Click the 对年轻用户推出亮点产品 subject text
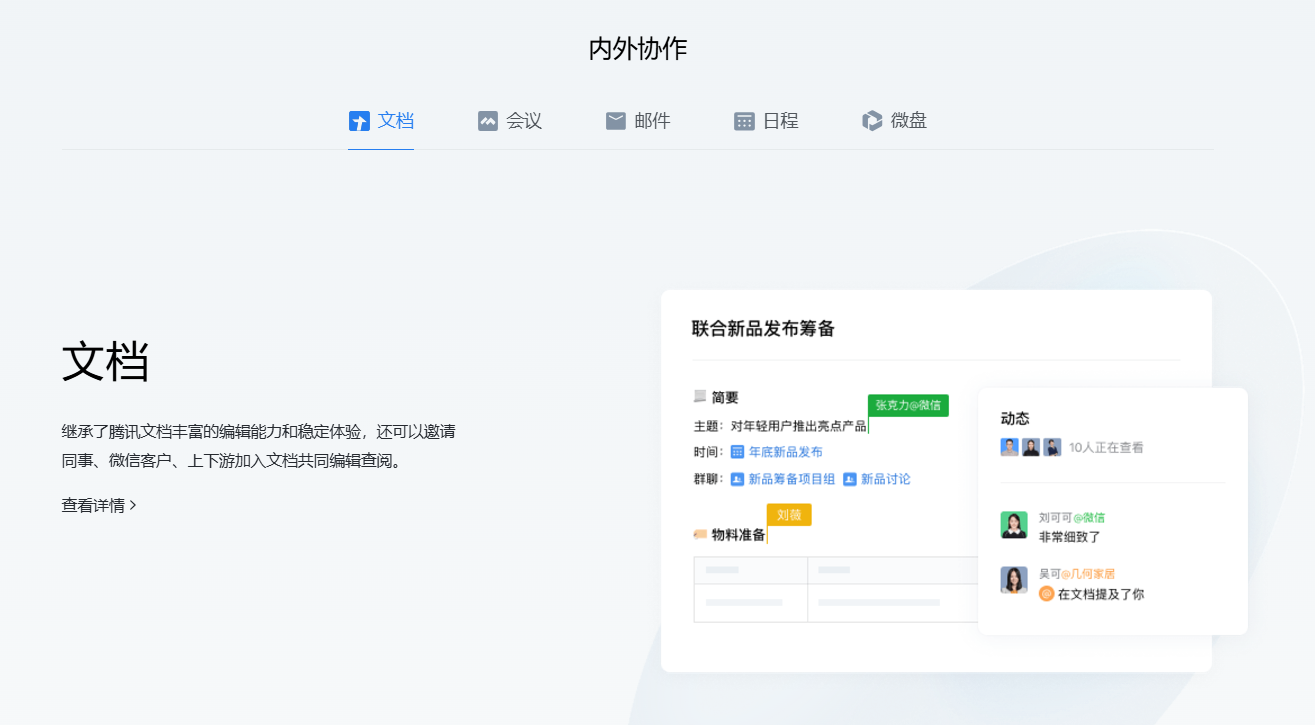 point(798,426)
